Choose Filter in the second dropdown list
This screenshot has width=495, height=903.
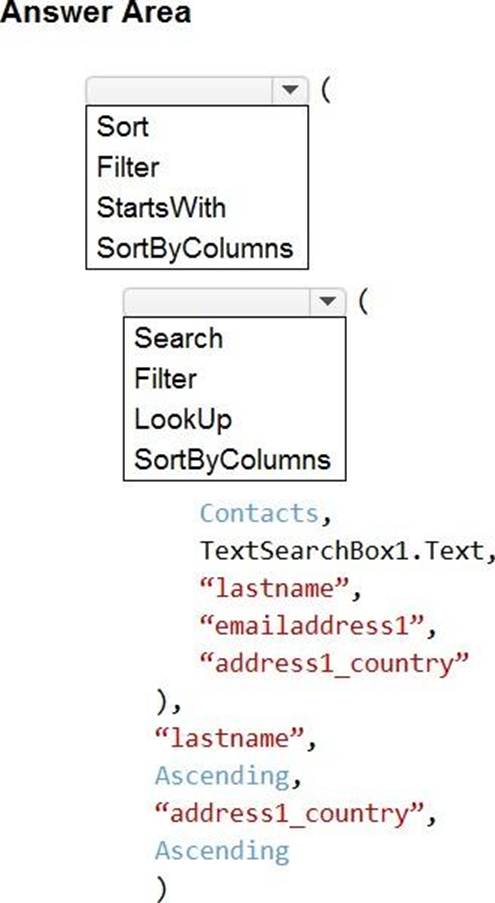[165, 378]
